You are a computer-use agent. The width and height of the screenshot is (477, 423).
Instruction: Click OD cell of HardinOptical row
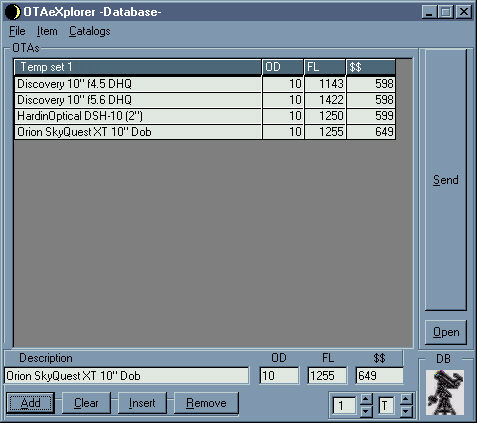click(x=283, y=116)
